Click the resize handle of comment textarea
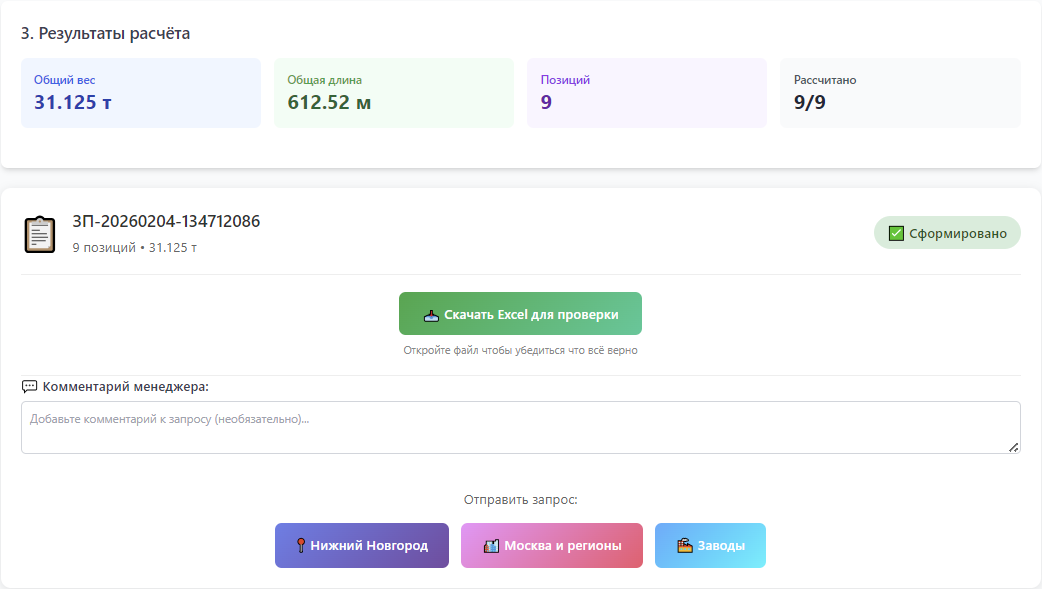 (x=1013, y=447)
